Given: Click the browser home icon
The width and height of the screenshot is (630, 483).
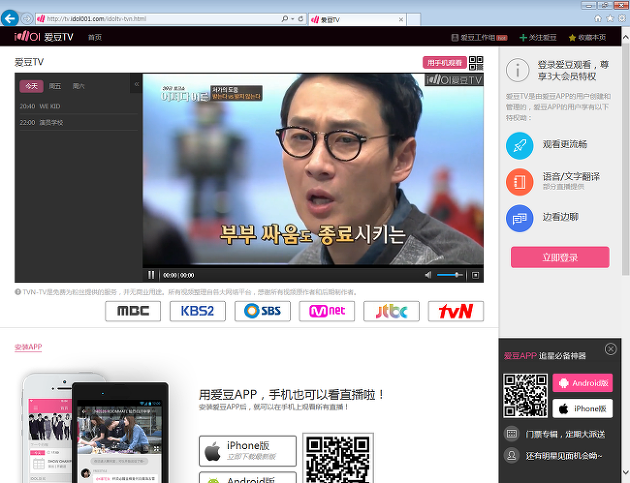Looking at the screenshot, I should coord(598,18).
